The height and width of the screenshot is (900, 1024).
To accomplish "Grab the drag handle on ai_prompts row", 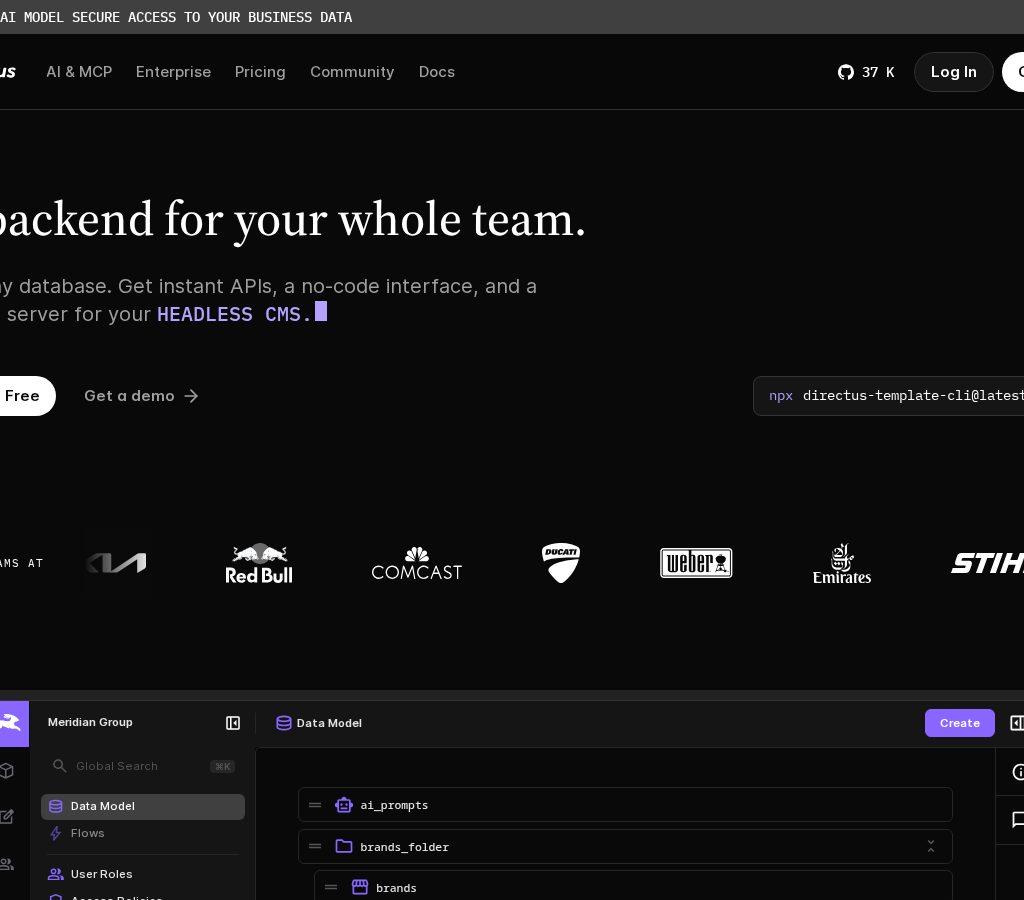I will [315, 805].
